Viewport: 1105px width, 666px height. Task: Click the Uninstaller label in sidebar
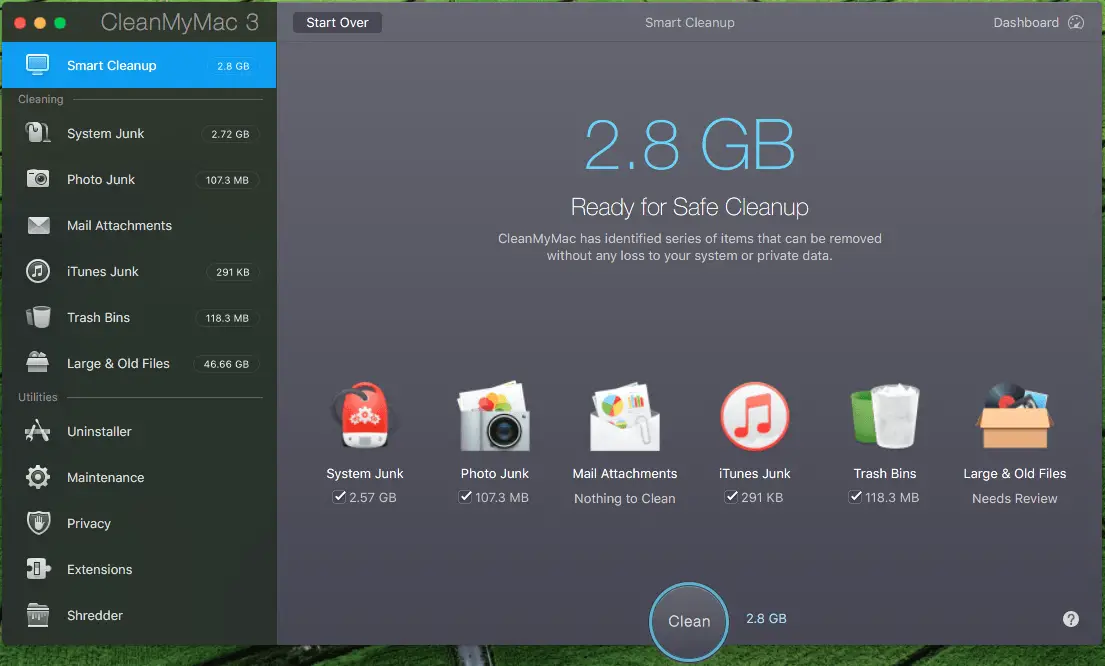(99, 431)
